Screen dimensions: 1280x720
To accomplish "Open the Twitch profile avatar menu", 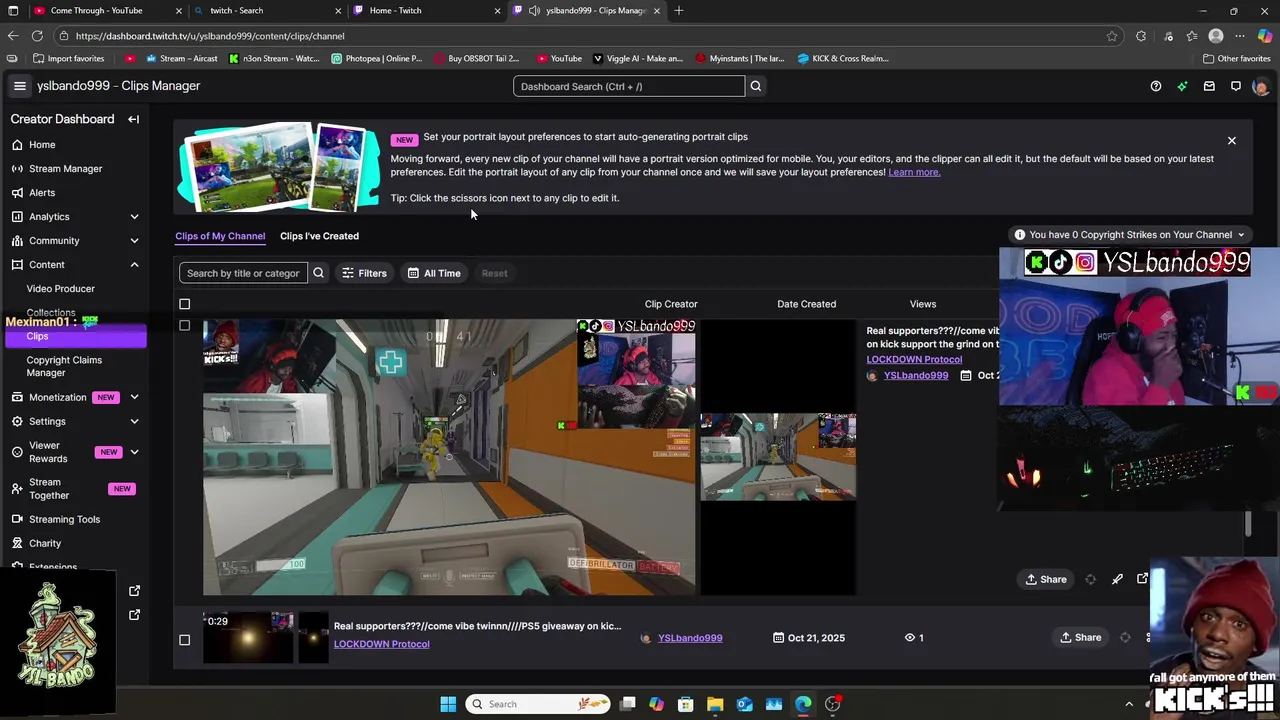I will click(1260, 86).
